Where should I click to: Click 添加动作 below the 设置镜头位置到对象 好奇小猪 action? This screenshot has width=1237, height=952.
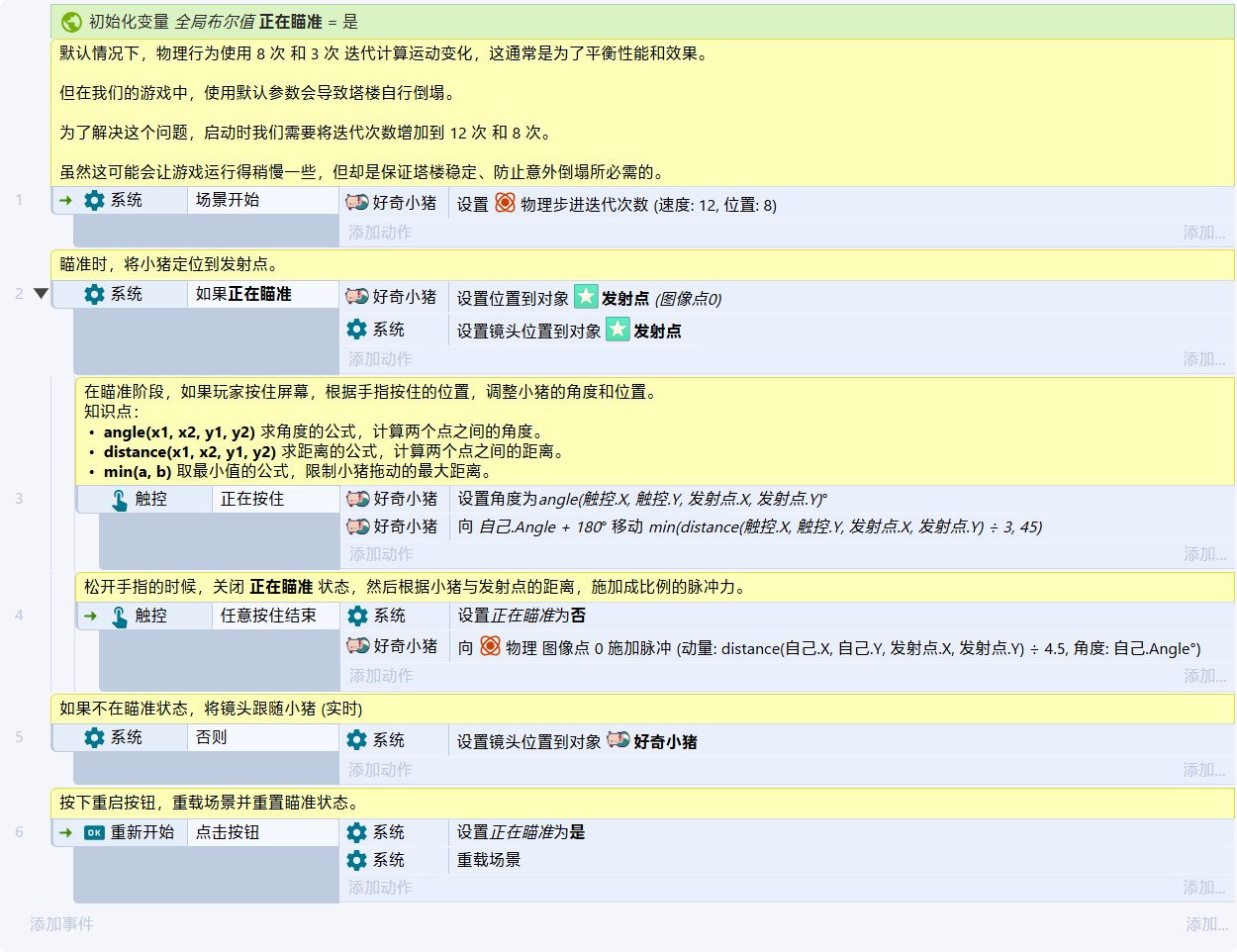click(x=380, y=770)
